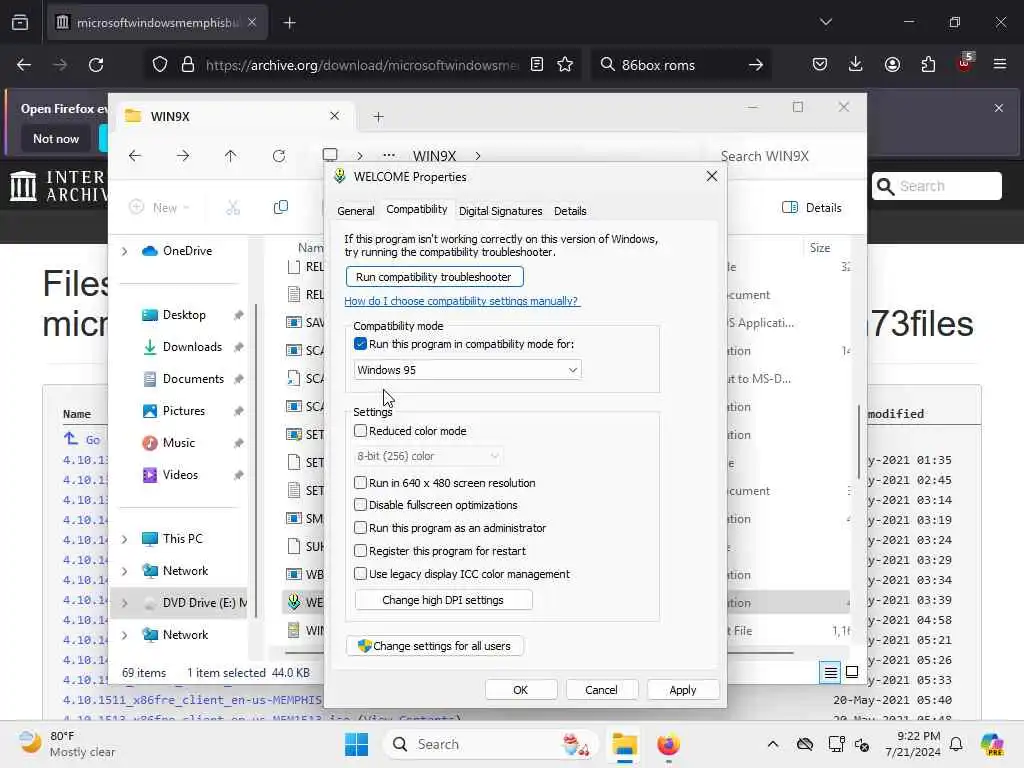Screen dimensions: 1024x768
Task: Click Change high DPI settings button
Action: coord(443,600)
